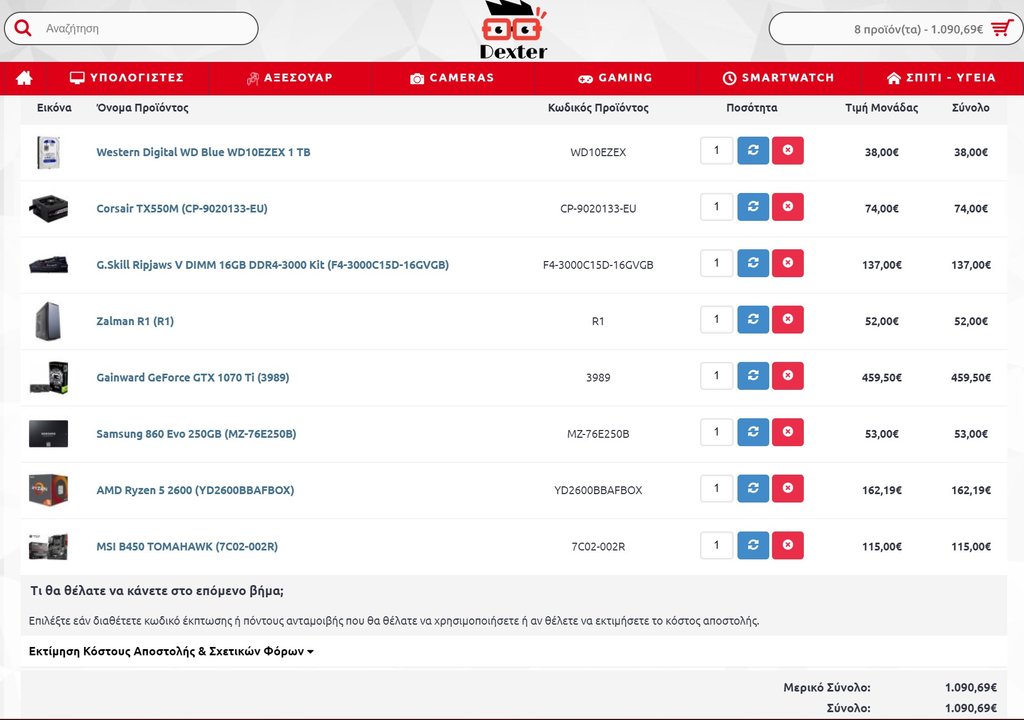
Task: Open Samsung 860 Evo 250GB product link
Action: (196, 434)
